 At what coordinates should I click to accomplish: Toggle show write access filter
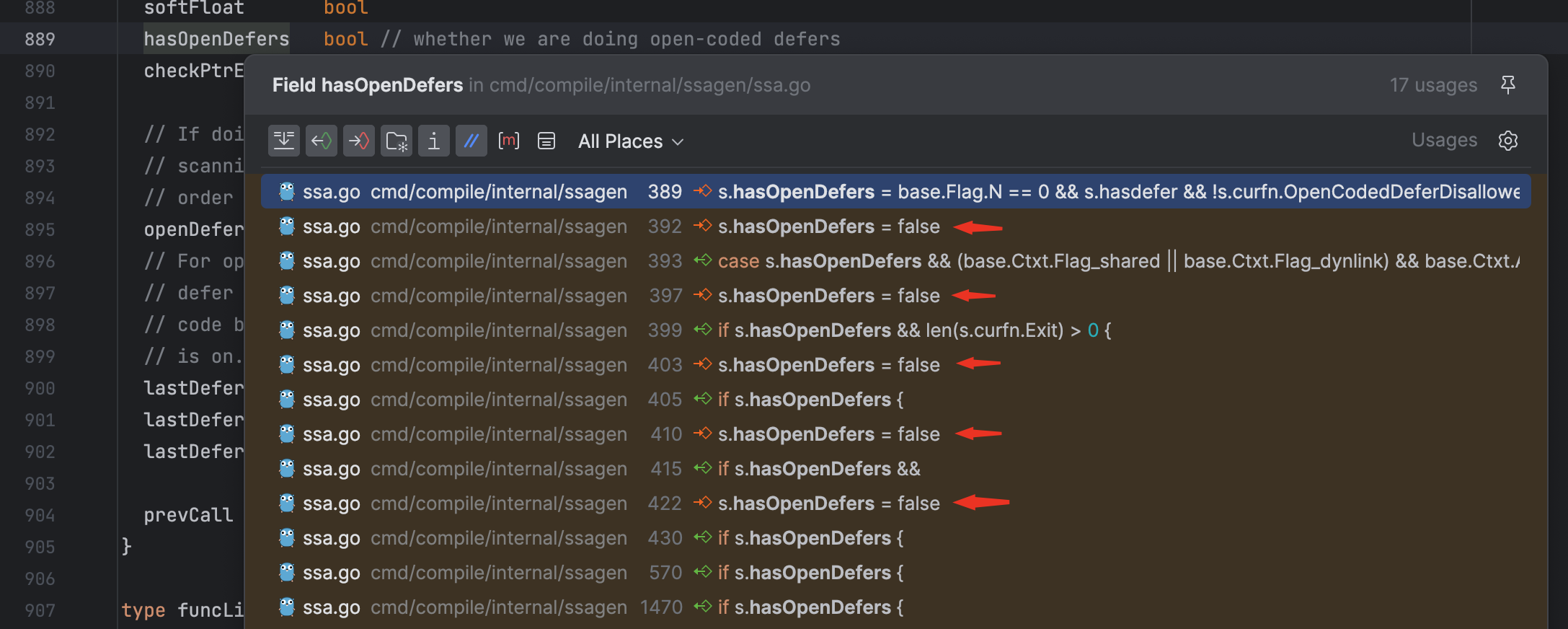click(359, 141)
